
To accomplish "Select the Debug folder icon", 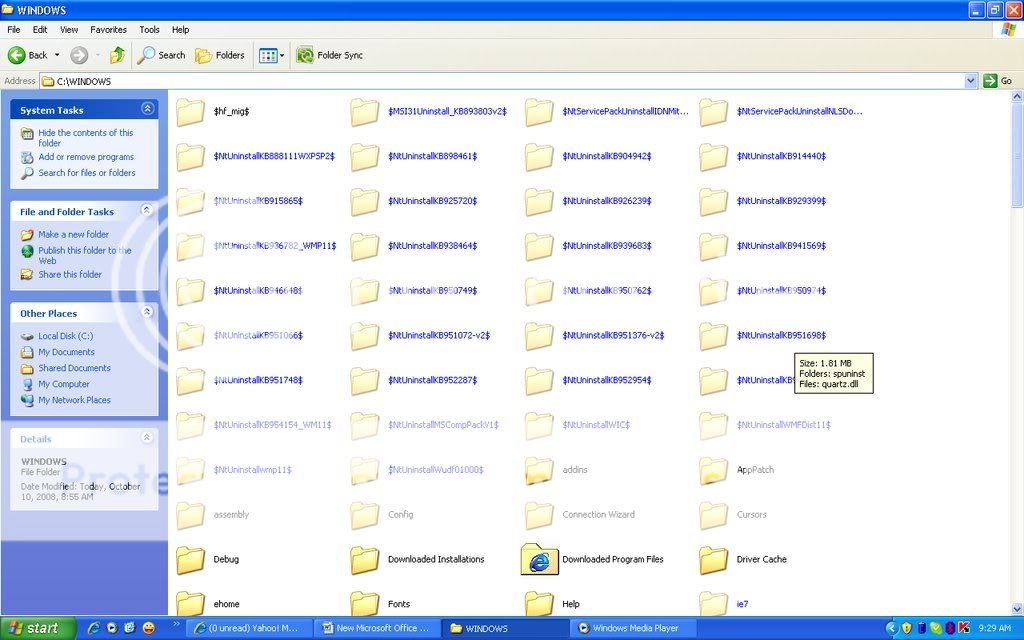I will (x=191, y=560).
